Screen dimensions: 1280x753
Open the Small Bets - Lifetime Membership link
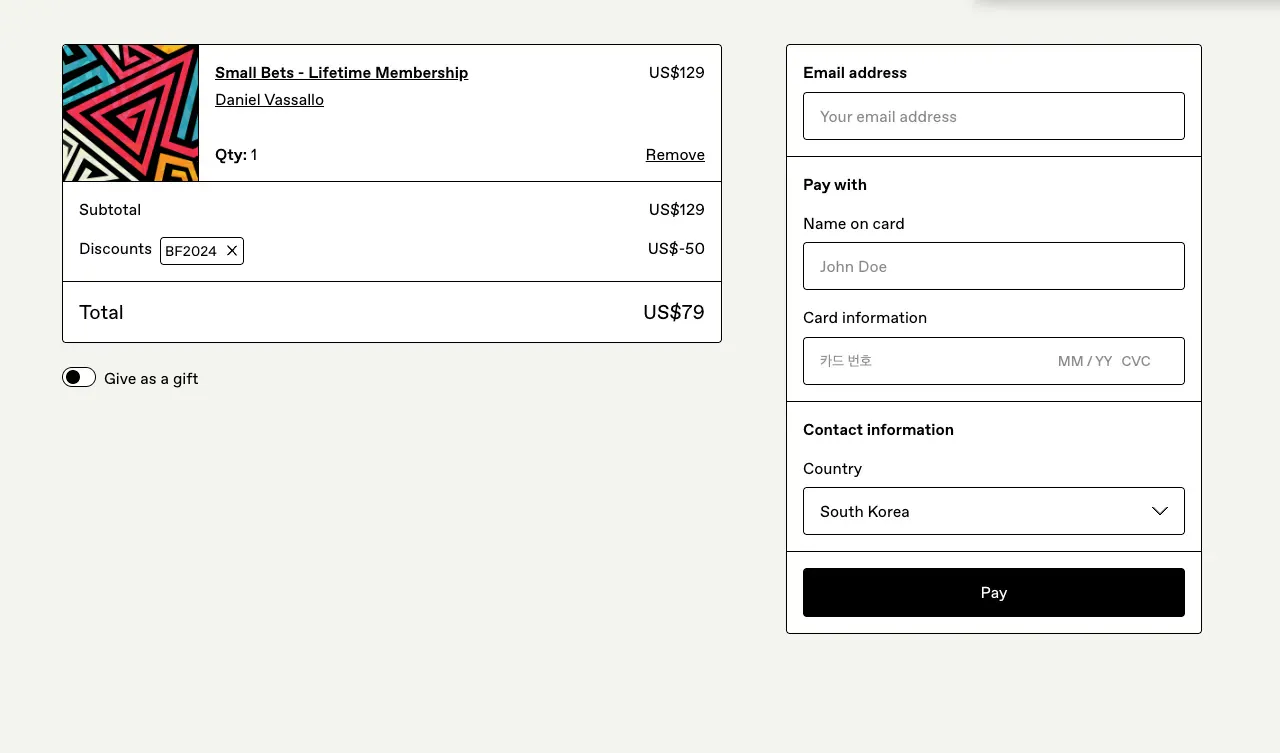tap(341, 73)
